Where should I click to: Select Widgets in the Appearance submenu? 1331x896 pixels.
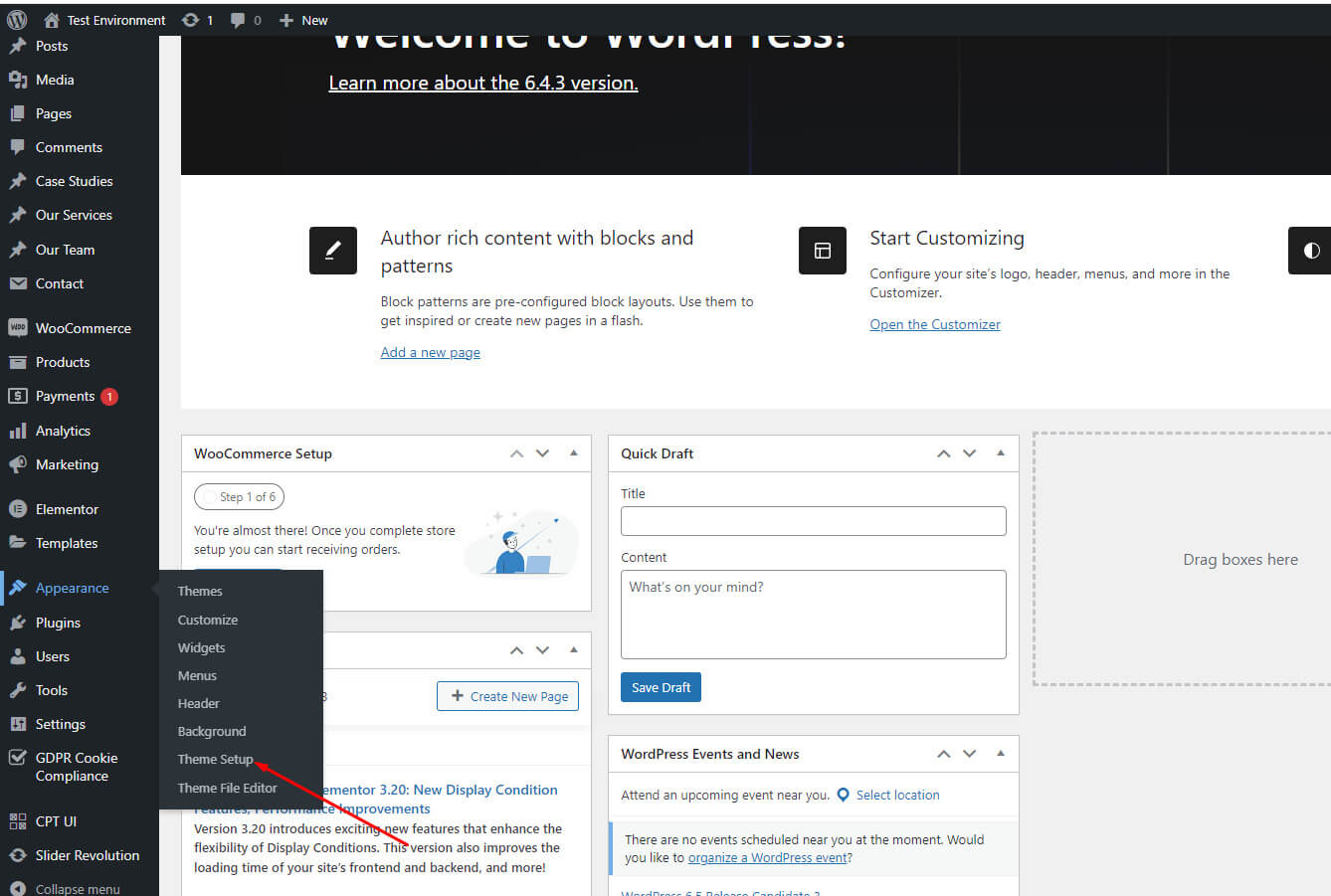(202, 647)
